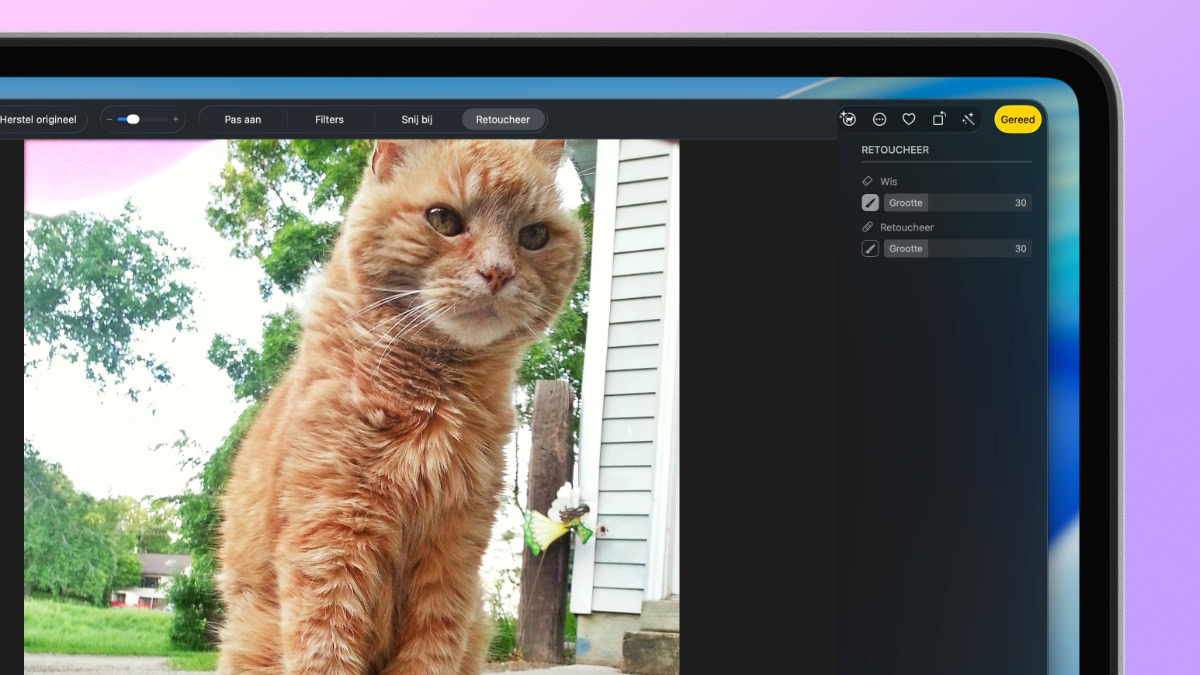1200x675 pixels.
Task: Apply auto-enhance with the magic wand
Action: pos(968,119)
